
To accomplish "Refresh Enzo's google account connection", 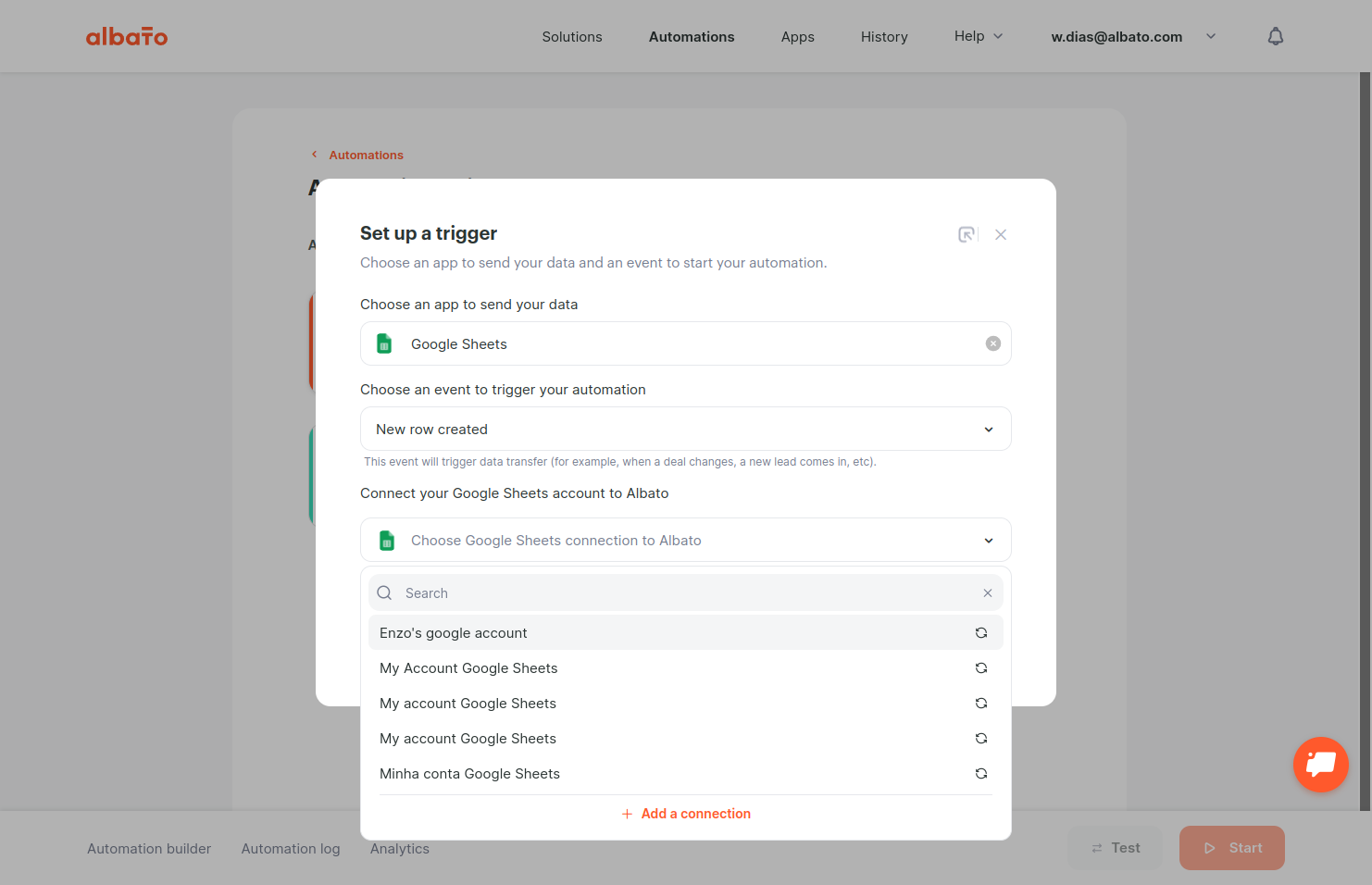I will [x=981, y=633].
